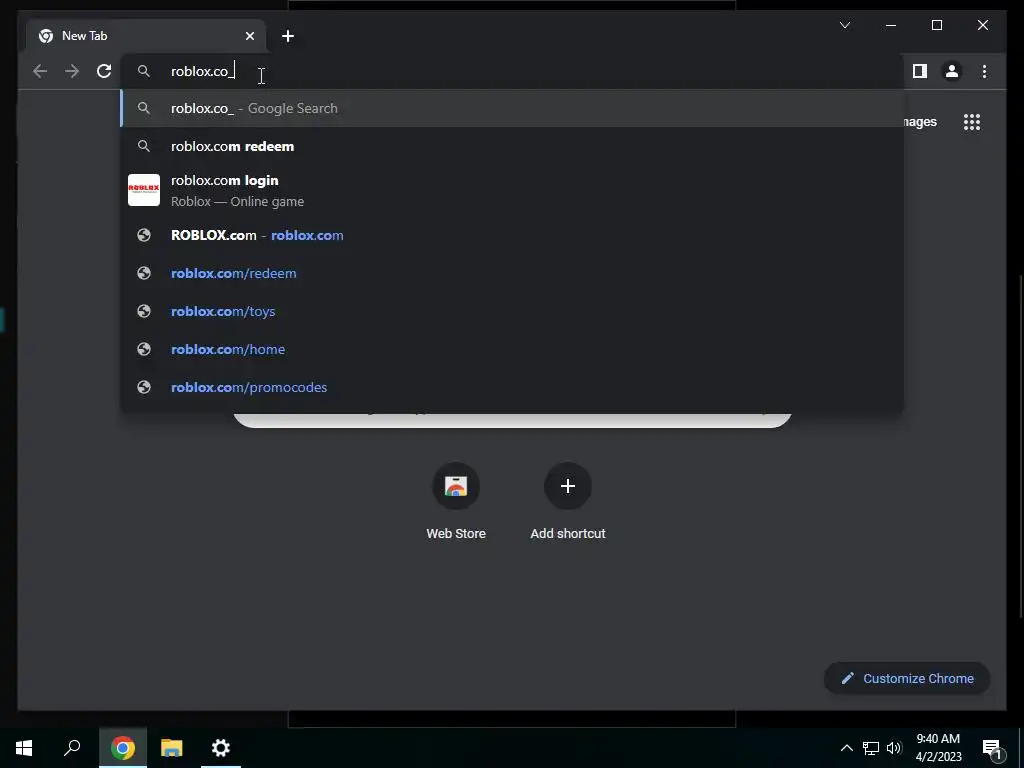
Task: Select 'roblox.com redeem' search suggestion
Action: pos(512,146)
